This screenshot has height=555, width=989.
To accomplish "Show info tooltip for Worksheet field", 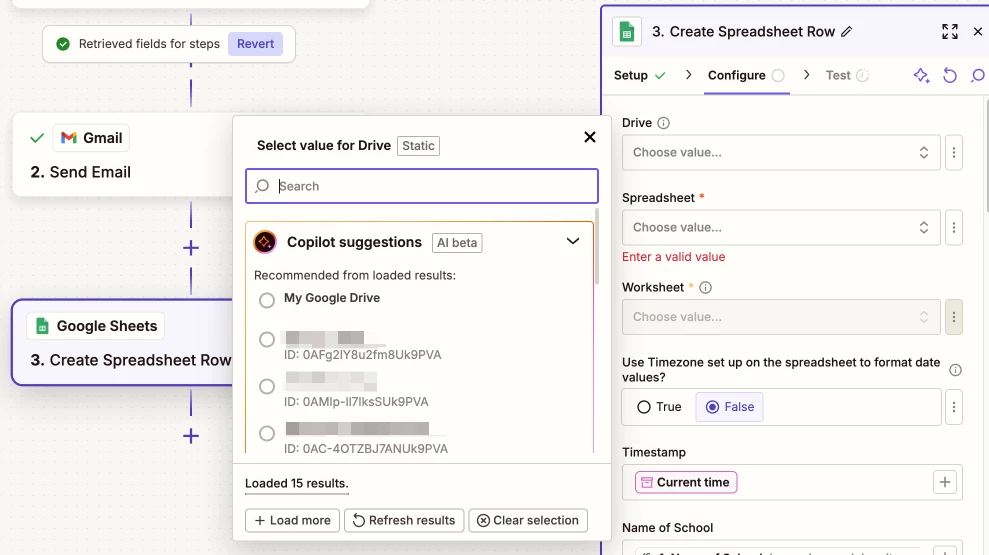I will pyautogui.click(x=706, y=288).
